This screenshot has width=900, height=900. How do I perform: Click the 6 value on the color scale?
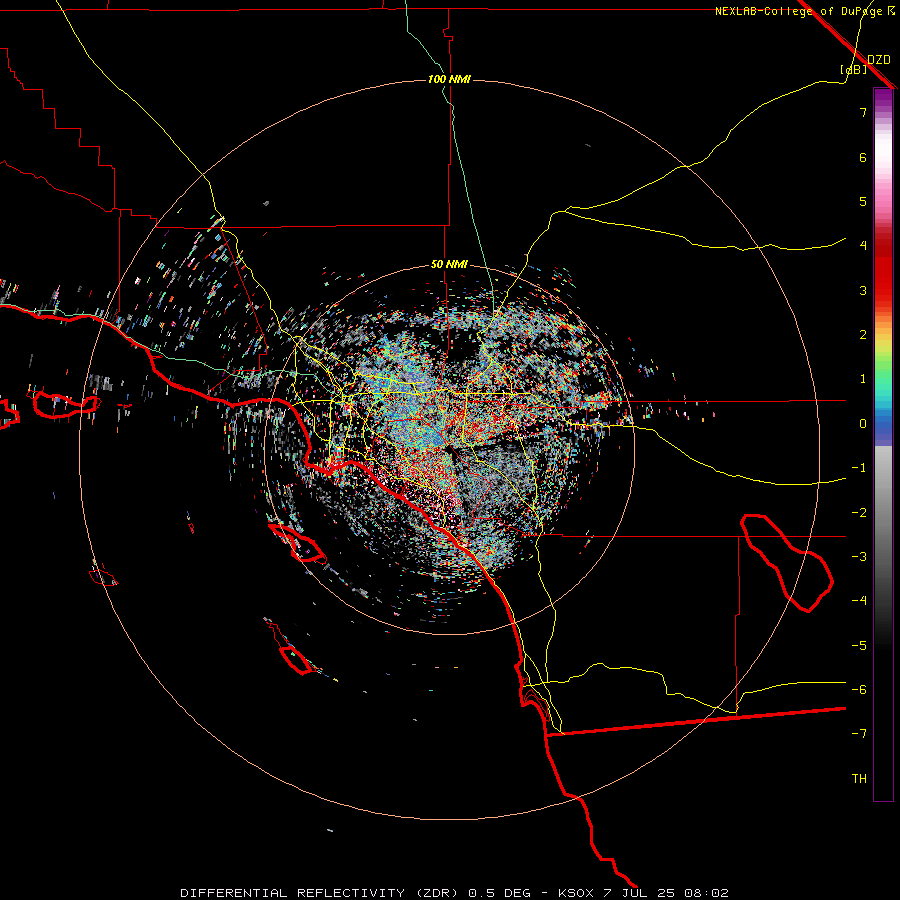(x=863, y=157)
